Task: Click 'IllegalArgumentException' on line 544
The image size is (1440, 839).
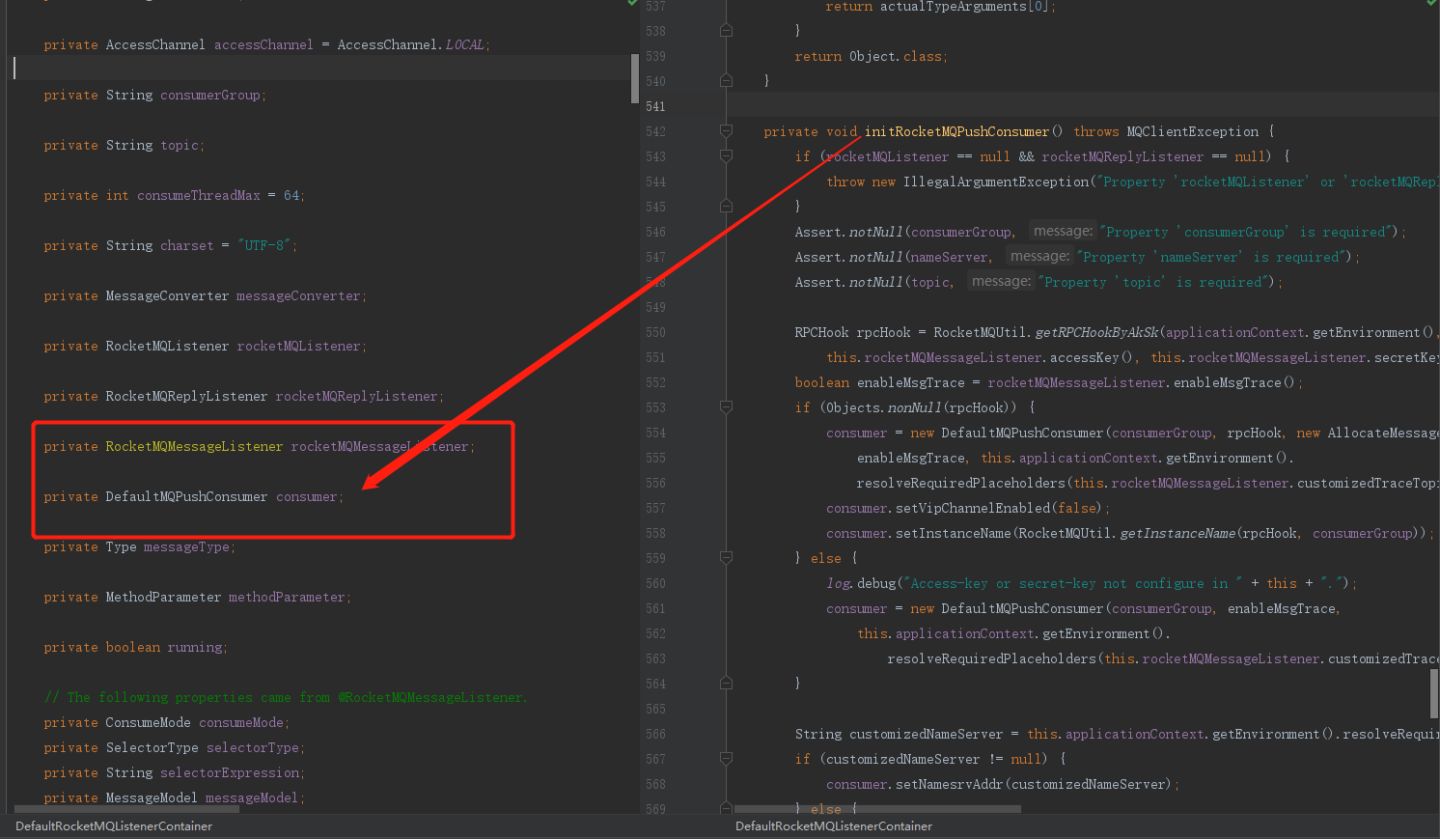Action: pos(997,182)
